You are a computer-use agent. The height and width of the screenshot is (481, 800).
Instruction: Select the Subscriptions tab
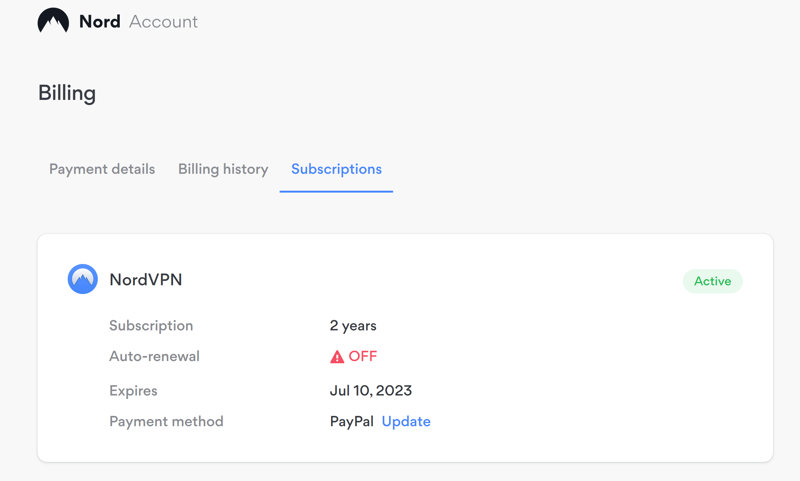coord(336,169)
